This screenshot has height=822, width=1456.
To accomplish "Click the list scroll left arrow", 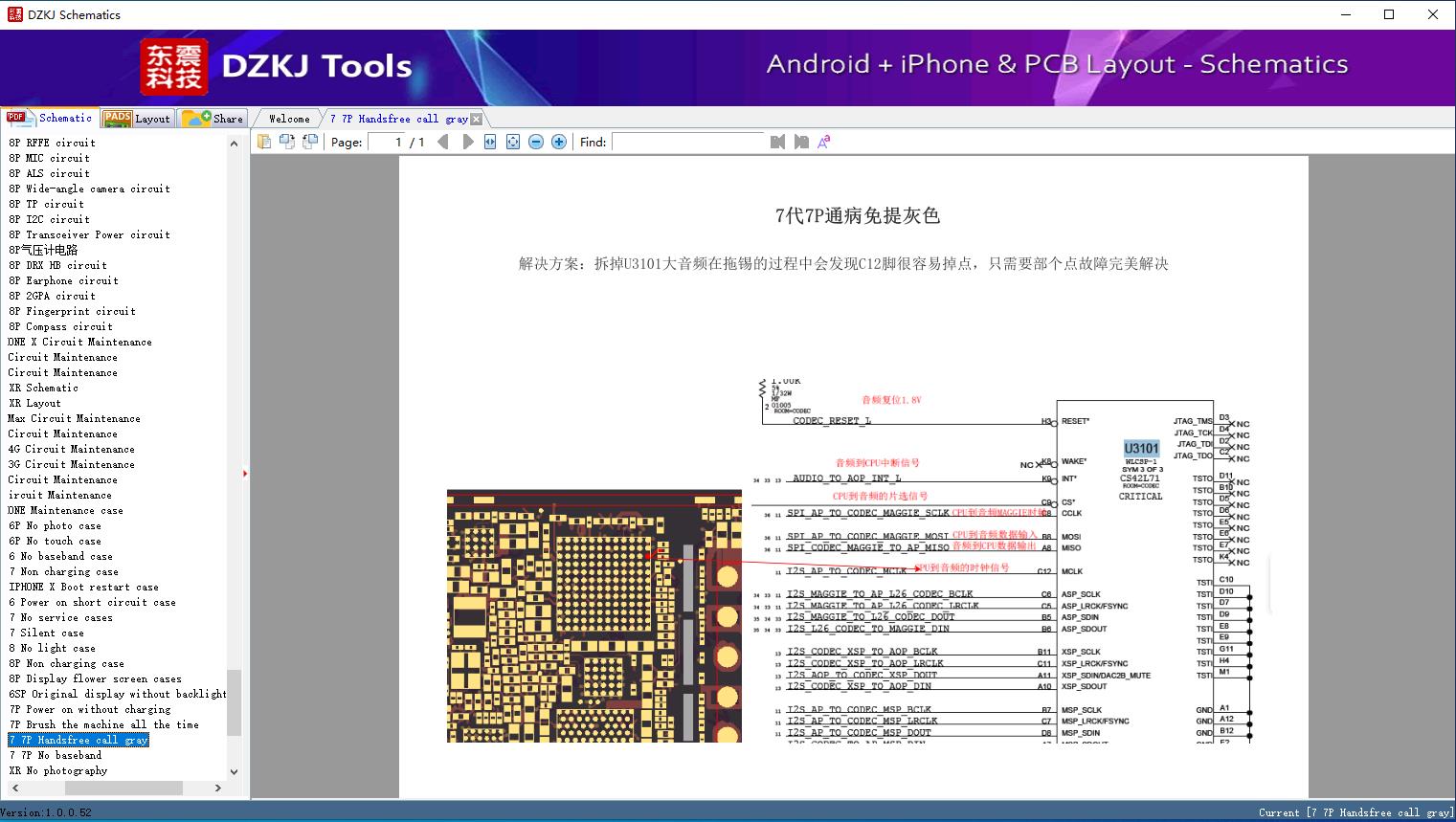I will 15,788.
